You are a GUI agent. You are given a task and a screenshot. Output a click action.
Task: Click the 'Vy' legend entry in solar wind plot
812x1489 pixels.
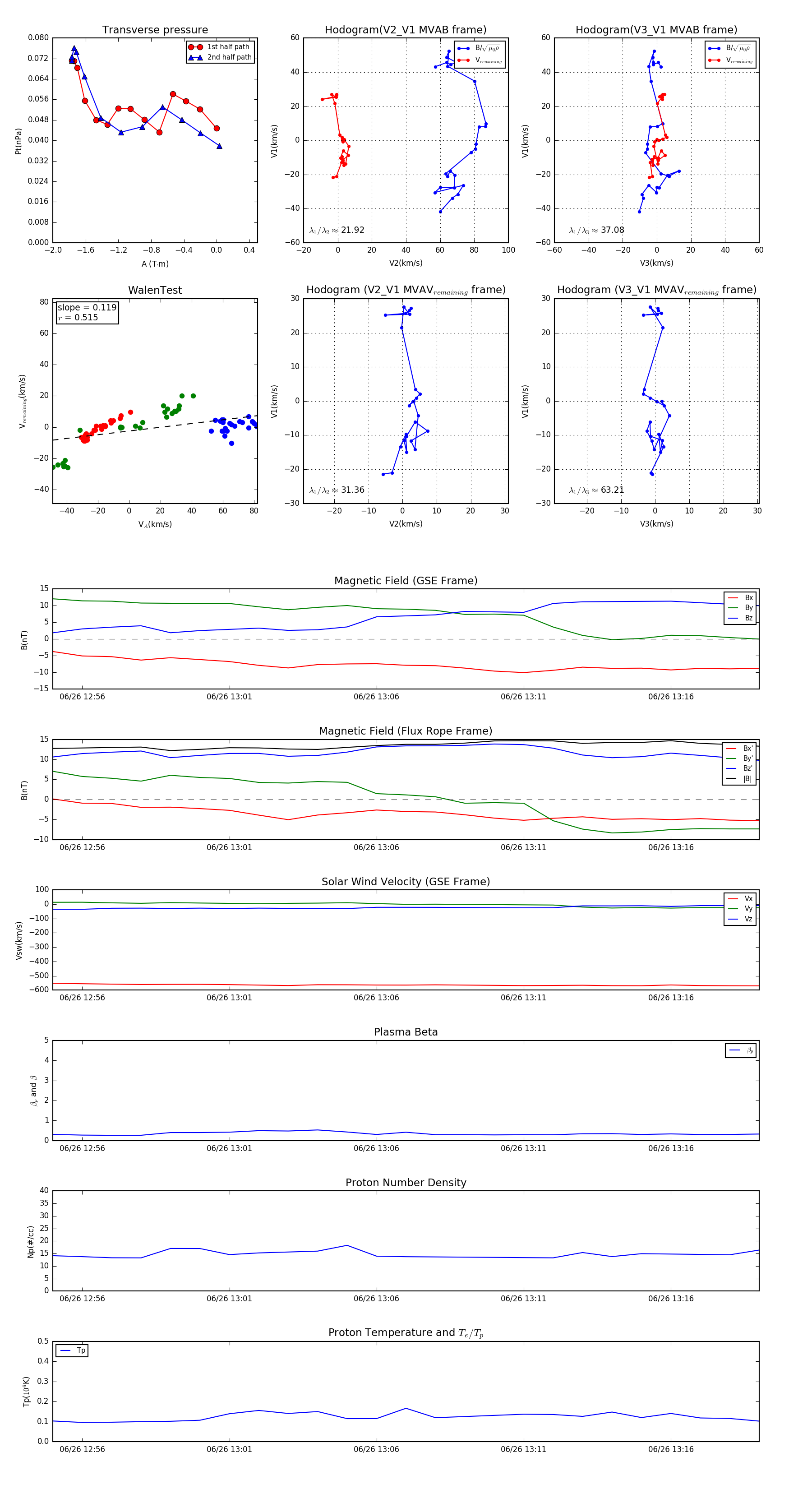click(x=740, y=909)
